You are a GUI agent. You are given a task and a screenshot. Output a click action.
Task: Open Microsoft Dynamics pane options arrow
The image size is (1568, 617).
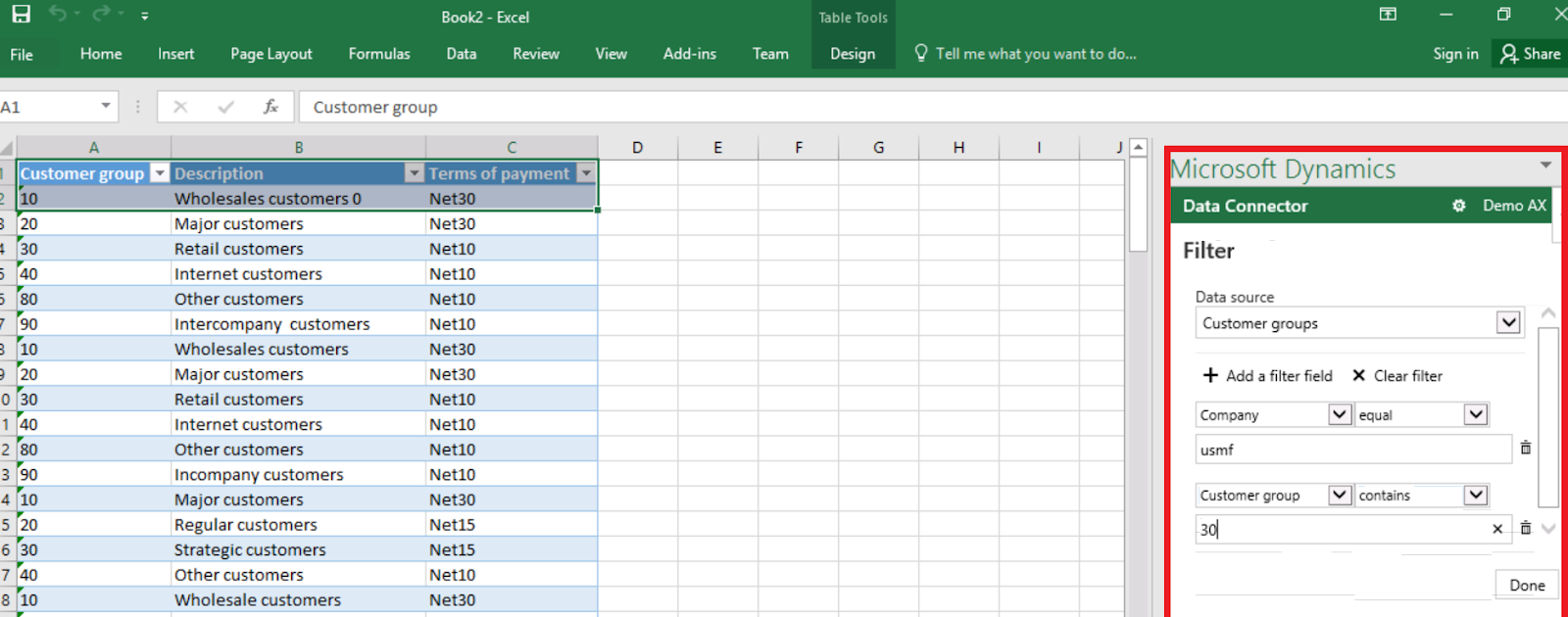point(1545,166)
